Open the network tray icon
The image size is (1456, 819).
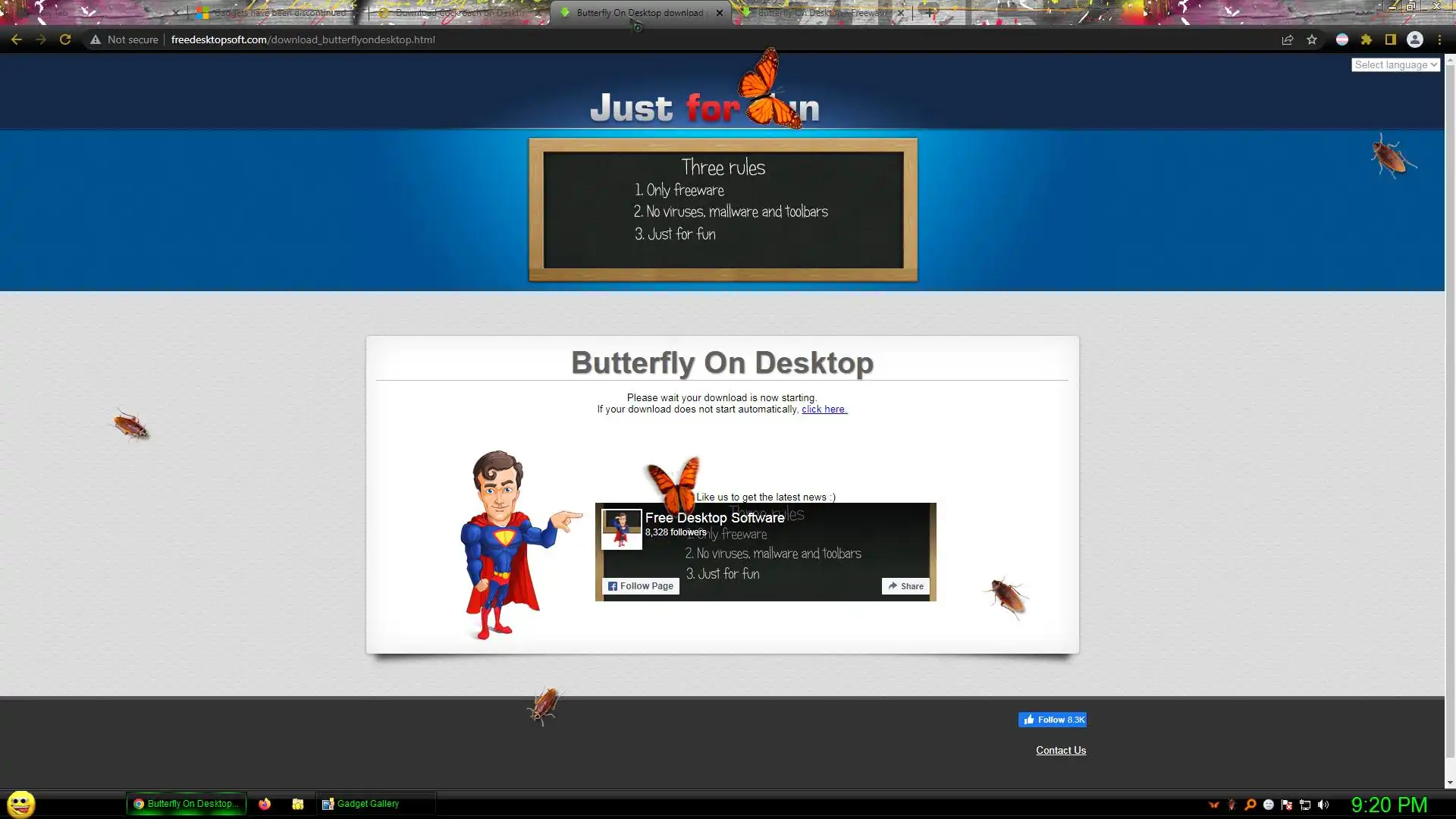(x=1305, y=805)
